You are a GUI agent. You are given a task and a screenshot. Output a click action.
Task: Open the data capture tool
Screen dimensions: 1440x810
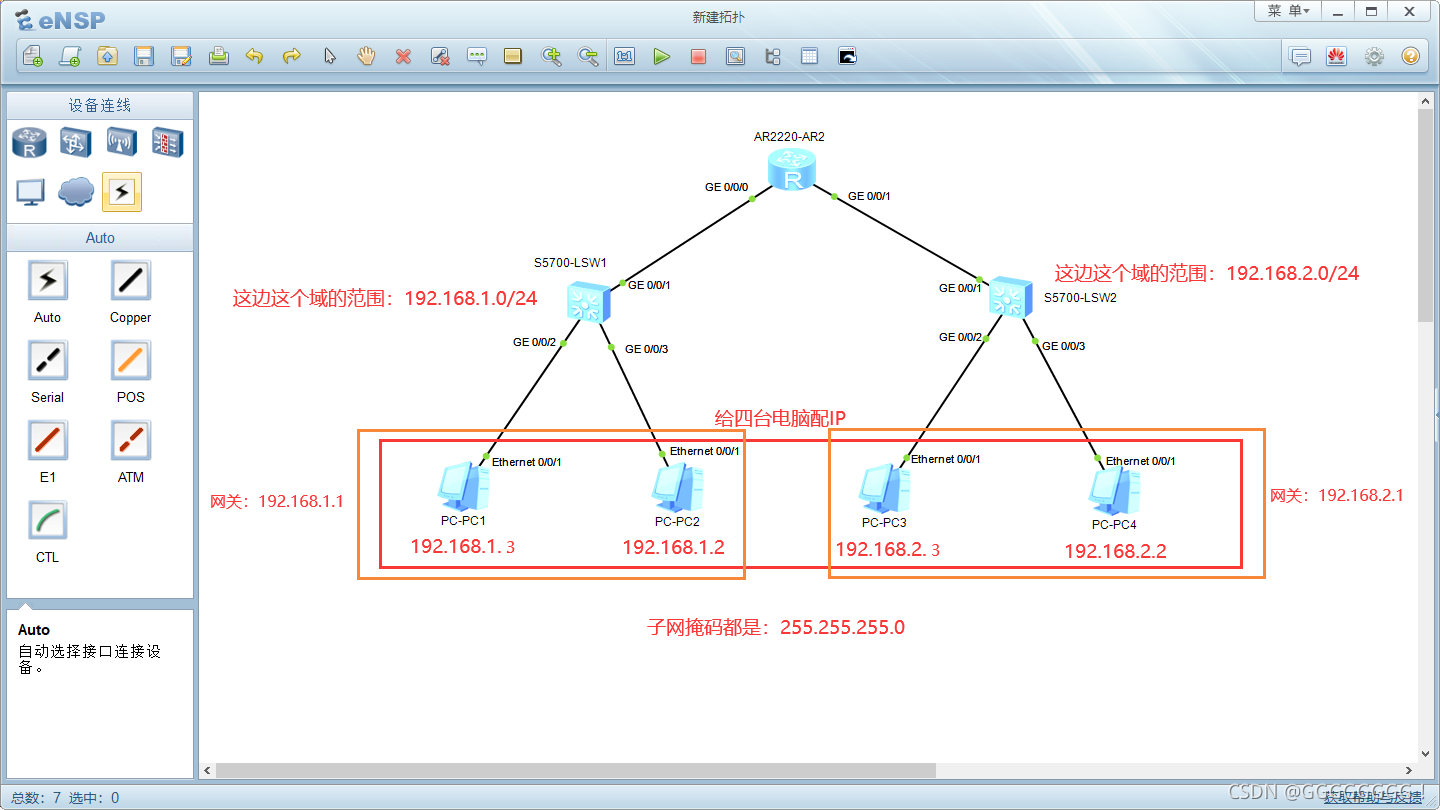click(735, 56)
